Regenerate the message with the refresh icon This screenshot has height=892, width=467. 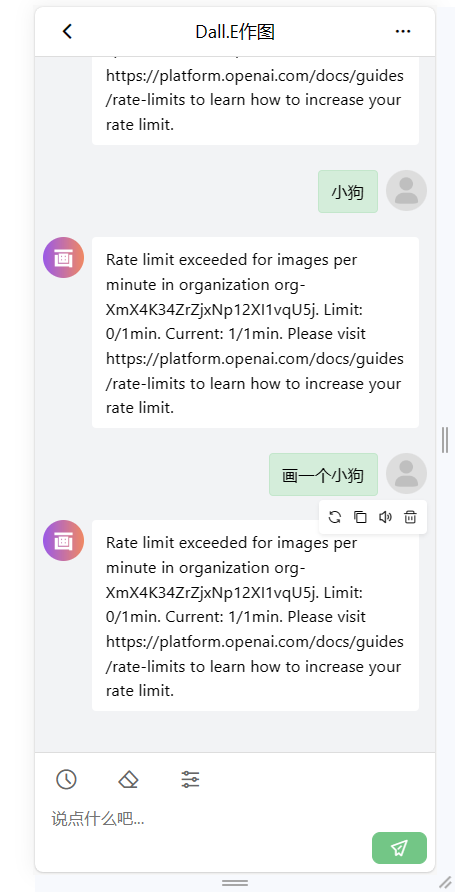[335, 517]
